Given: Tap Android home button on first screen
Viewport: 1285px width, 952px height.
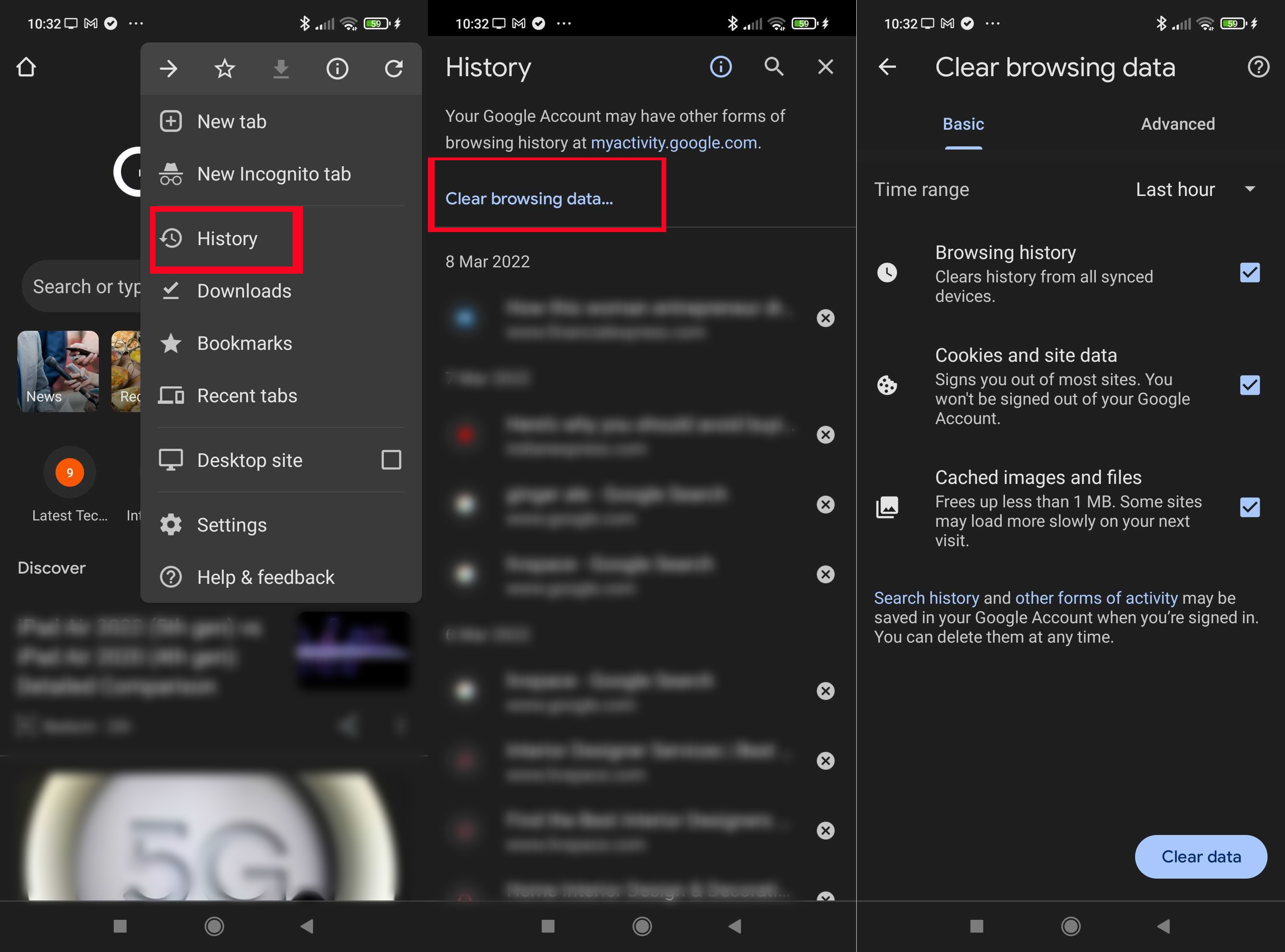Looking at the screenshot, I should click(x=214, y=926).
